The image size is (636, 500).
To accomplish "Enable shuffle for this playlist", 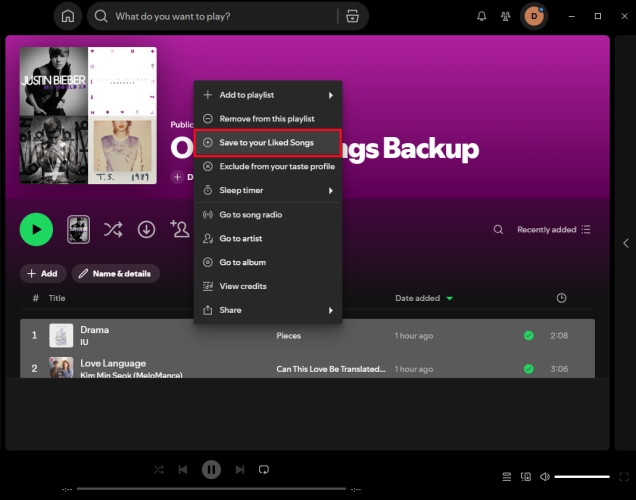I will pyautogui.click(x=113, y=230).
